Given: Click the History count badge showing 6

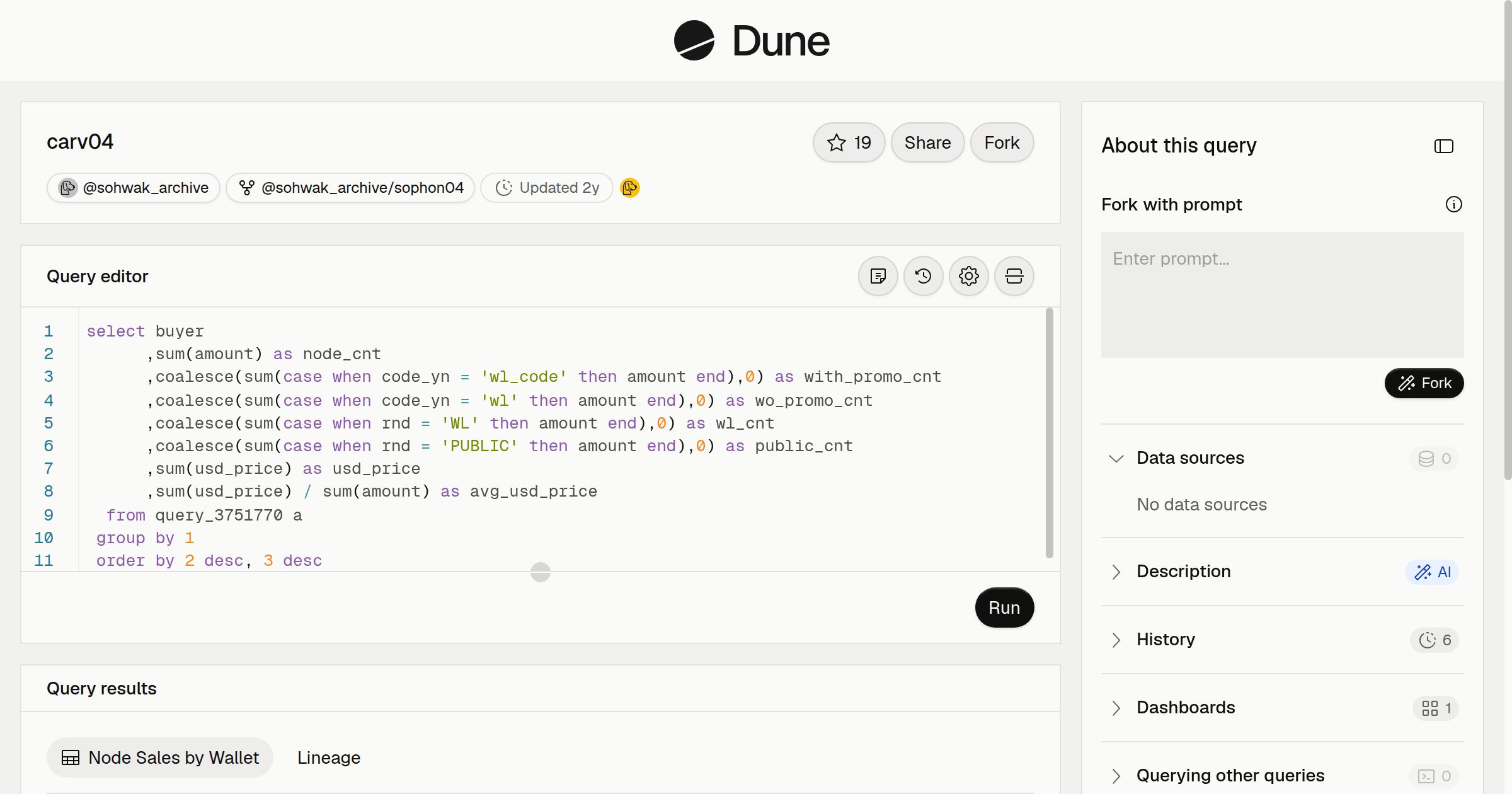Looking at the screenshot, I should pos(1435,640).
